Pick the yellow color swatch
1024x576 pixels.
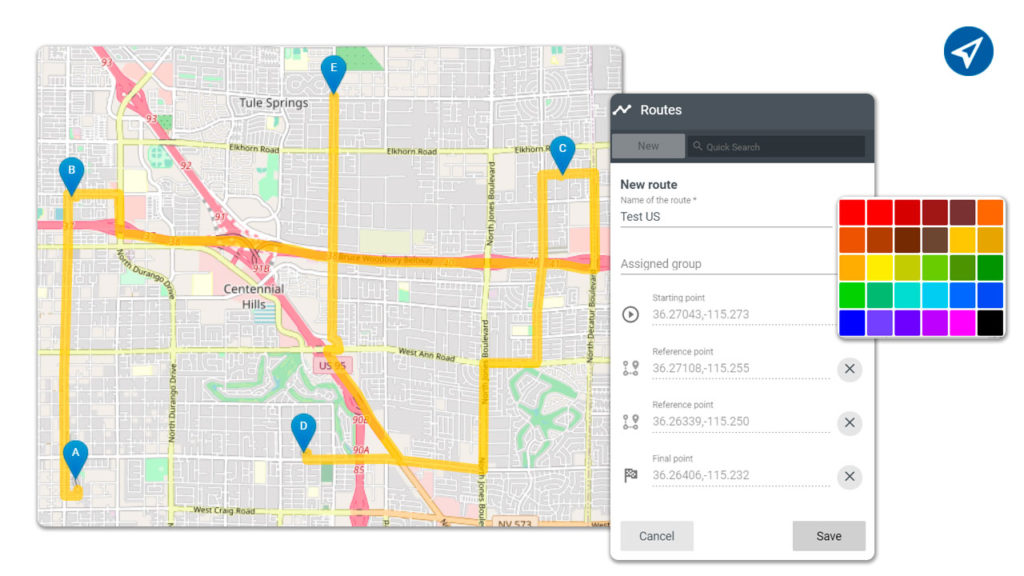880,268
